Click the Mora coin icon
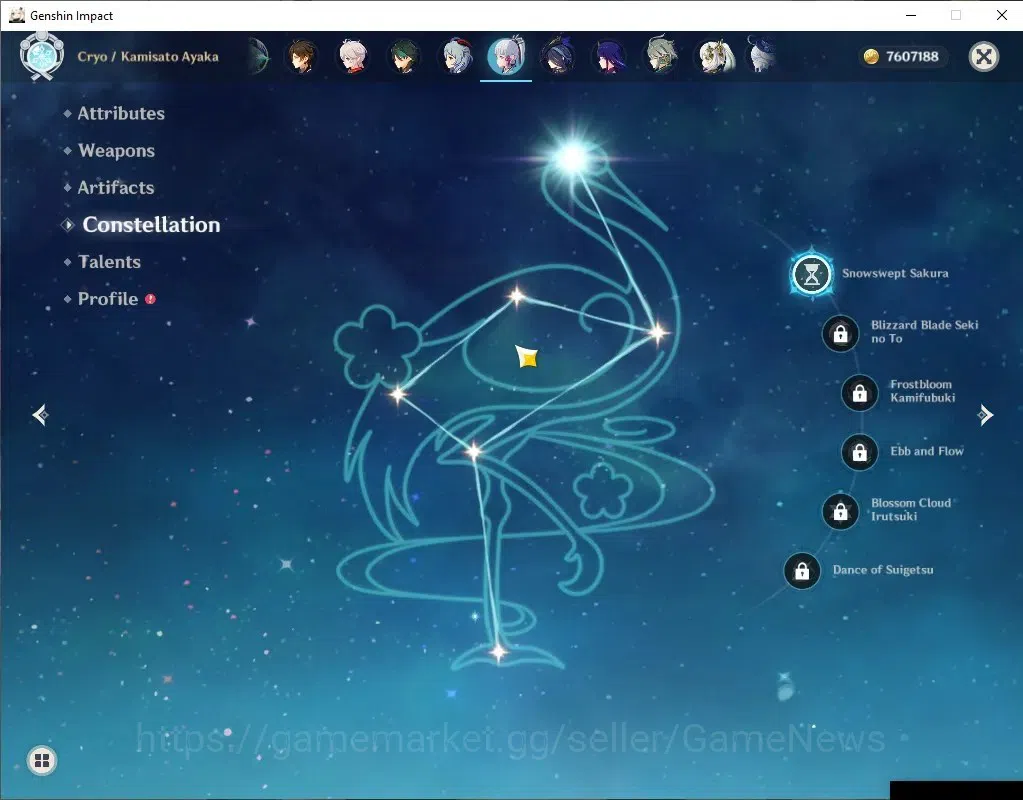 (x=871, y=57)
